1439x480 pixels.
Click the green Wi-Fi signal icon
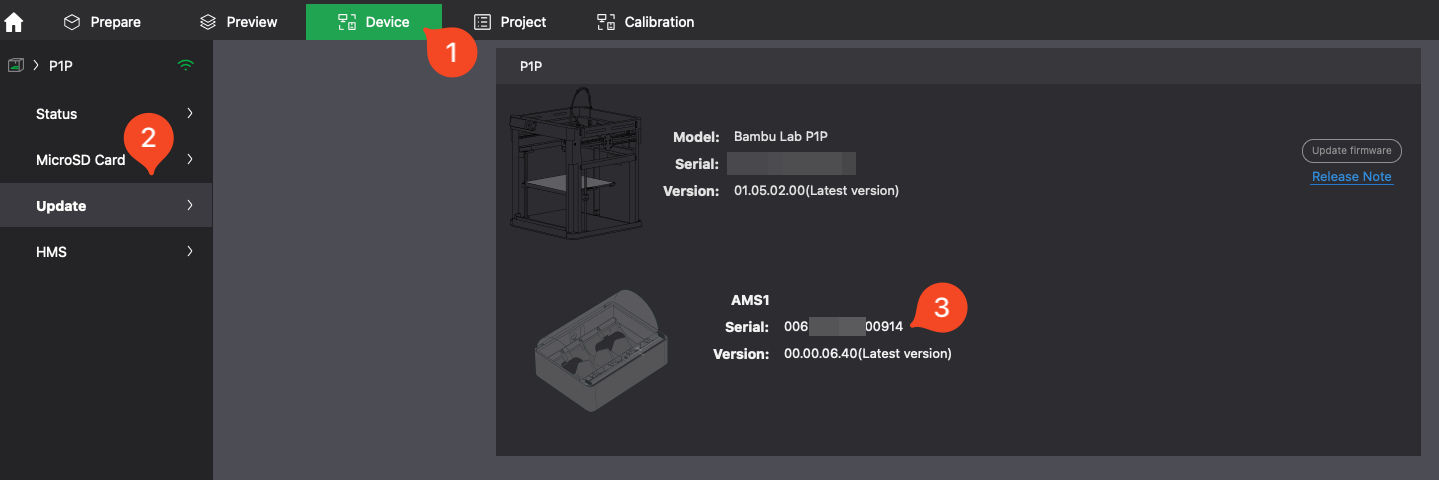click(x=185, y=66)
